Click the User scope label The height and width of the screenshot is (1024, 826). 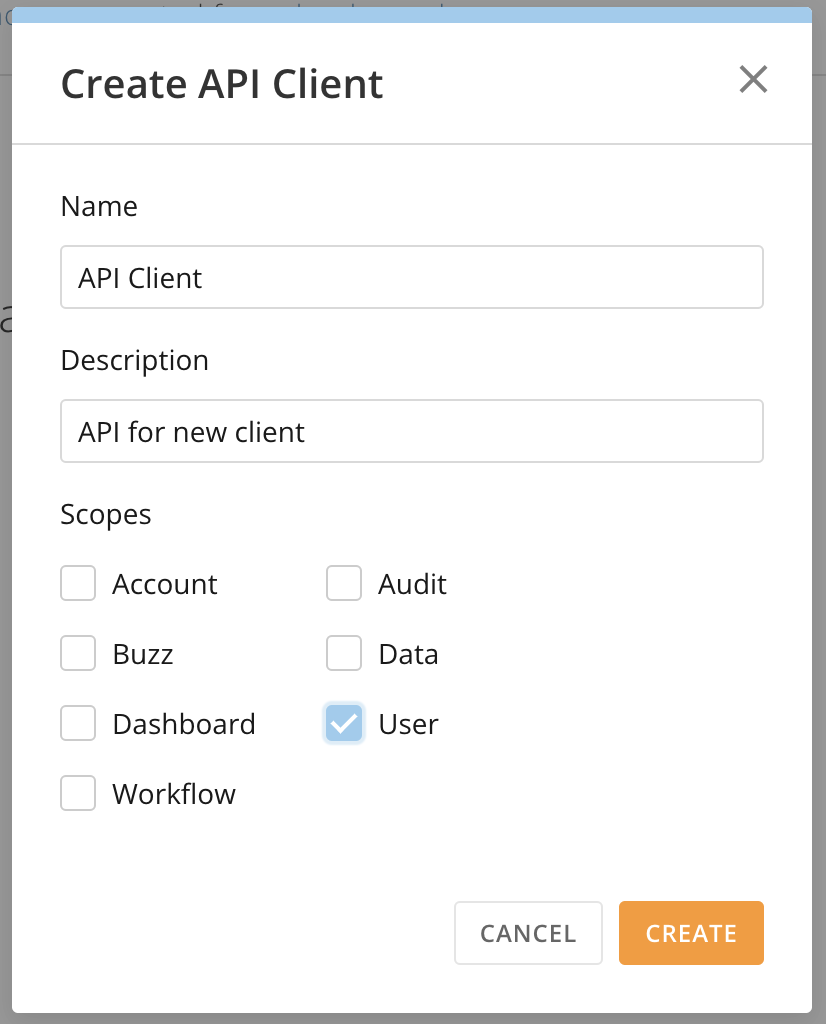pos(409,724)
